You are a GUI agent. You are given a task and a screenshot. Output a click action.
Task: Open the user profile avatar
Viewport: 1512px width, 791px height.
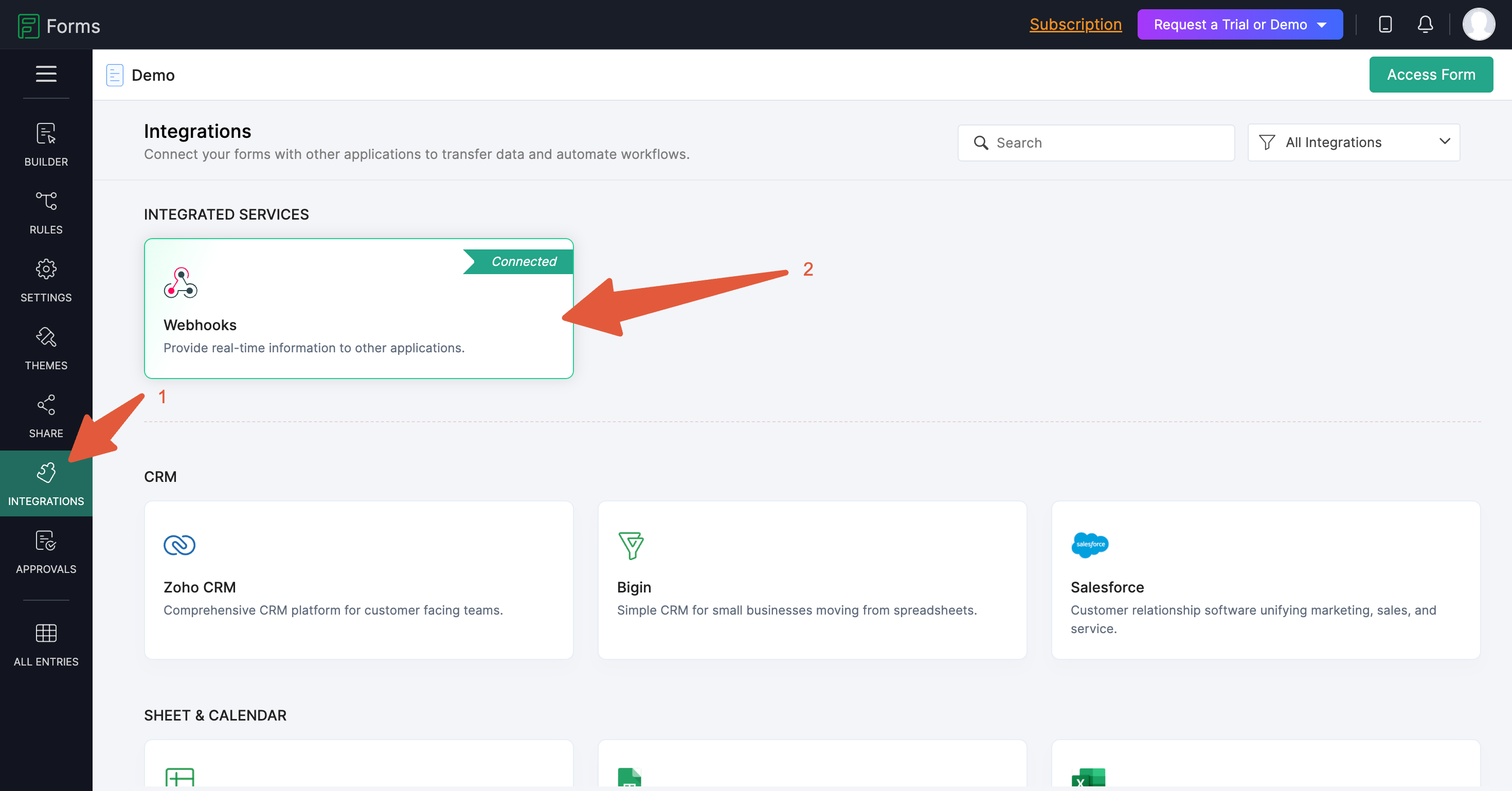[x=1478, y=25]
